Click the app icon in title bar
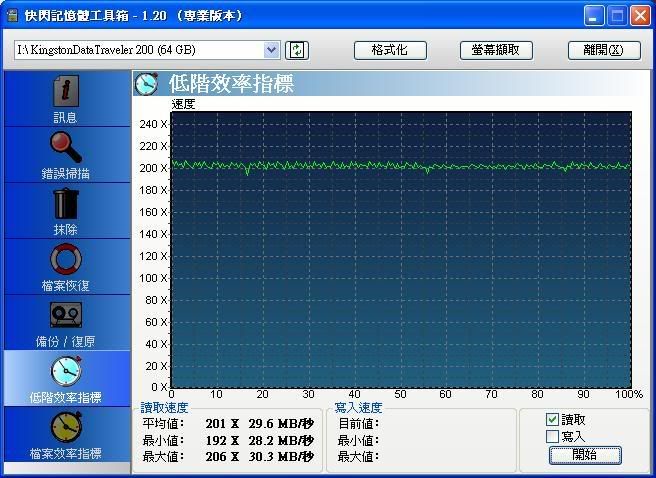 tap(13, 16)
